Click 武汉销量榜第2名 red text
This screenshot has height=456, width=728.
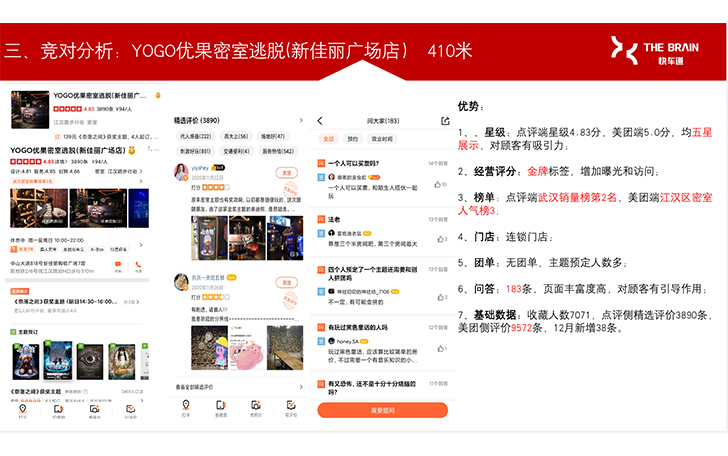tap(577, 197)
